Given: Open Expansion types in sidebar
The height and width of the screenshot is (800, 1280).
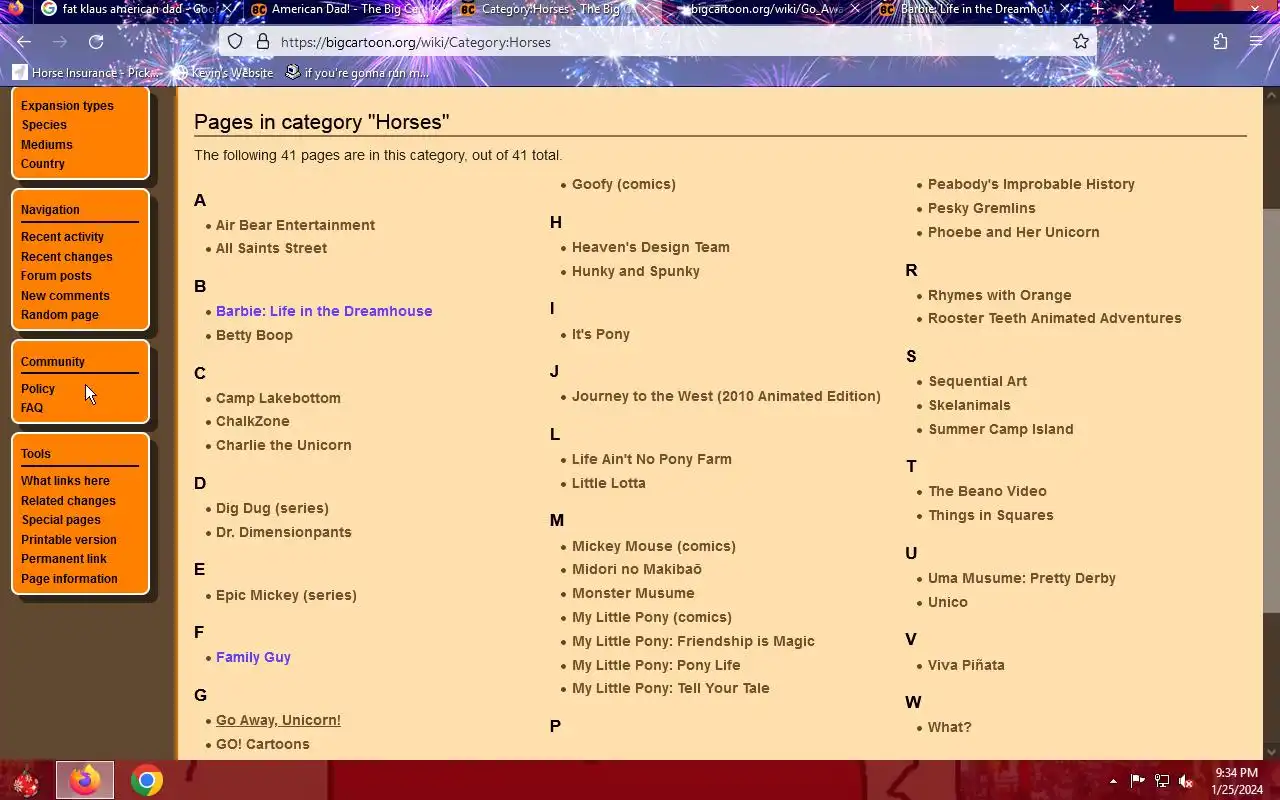Looking at the screenshot, I should [67, 106].
